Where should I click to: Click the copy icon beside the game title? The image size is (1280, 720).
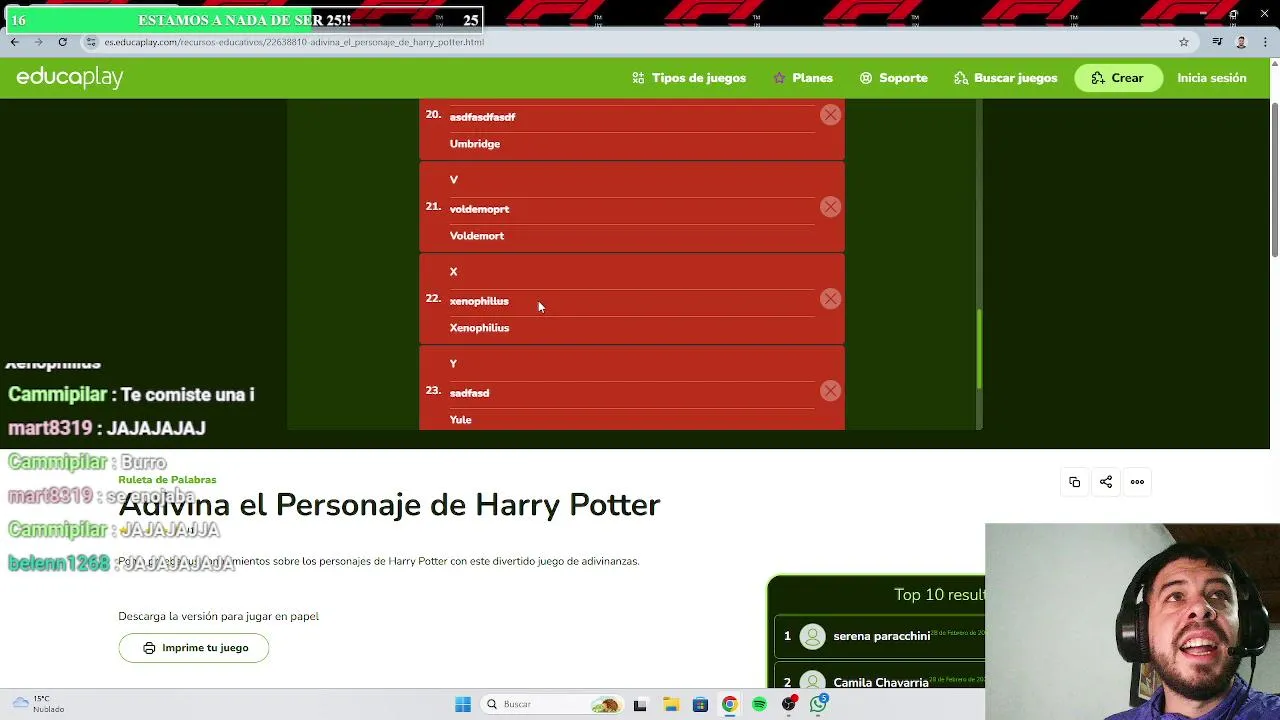(x=1074, y=482)
